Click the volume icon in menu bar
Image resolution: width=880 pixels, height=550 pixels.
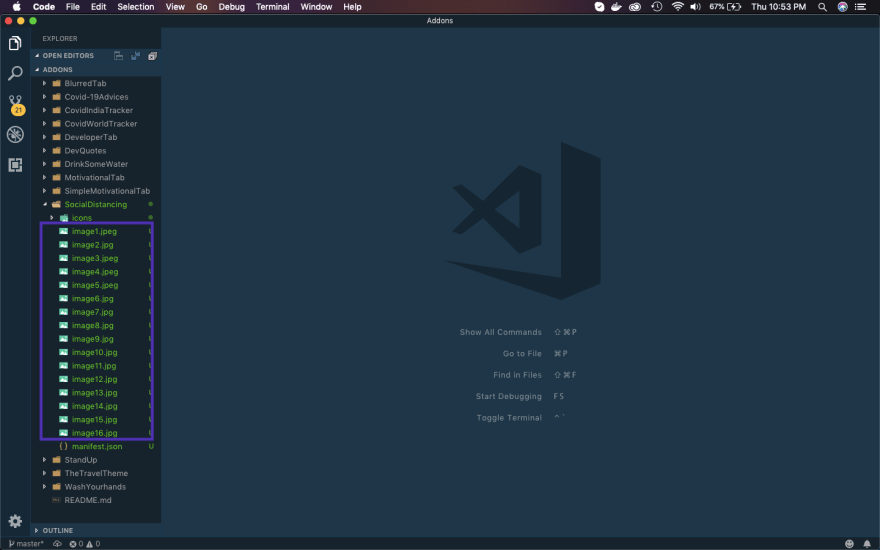click(x=695, y=7)
